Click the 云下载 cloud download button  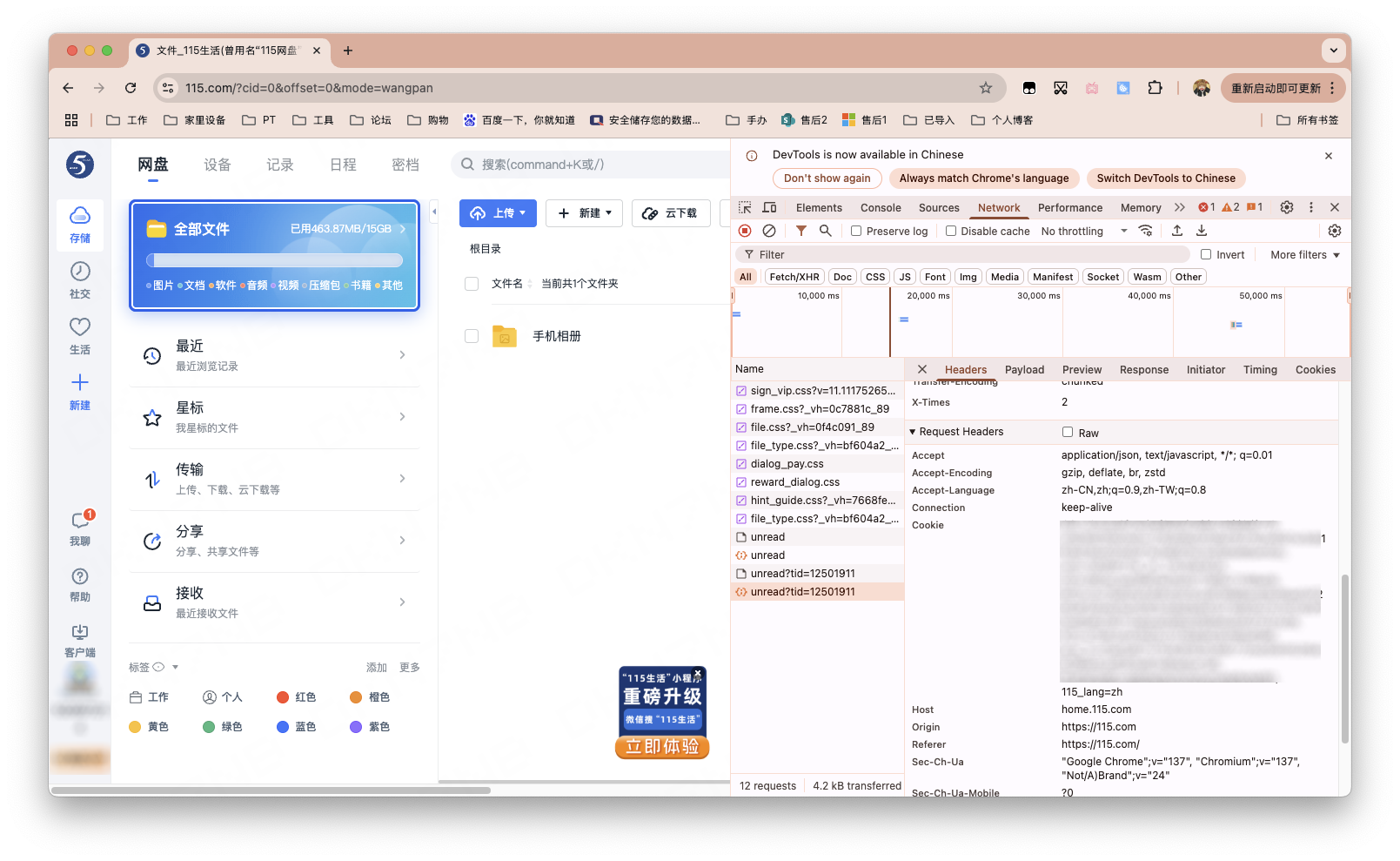coord(671,213)
